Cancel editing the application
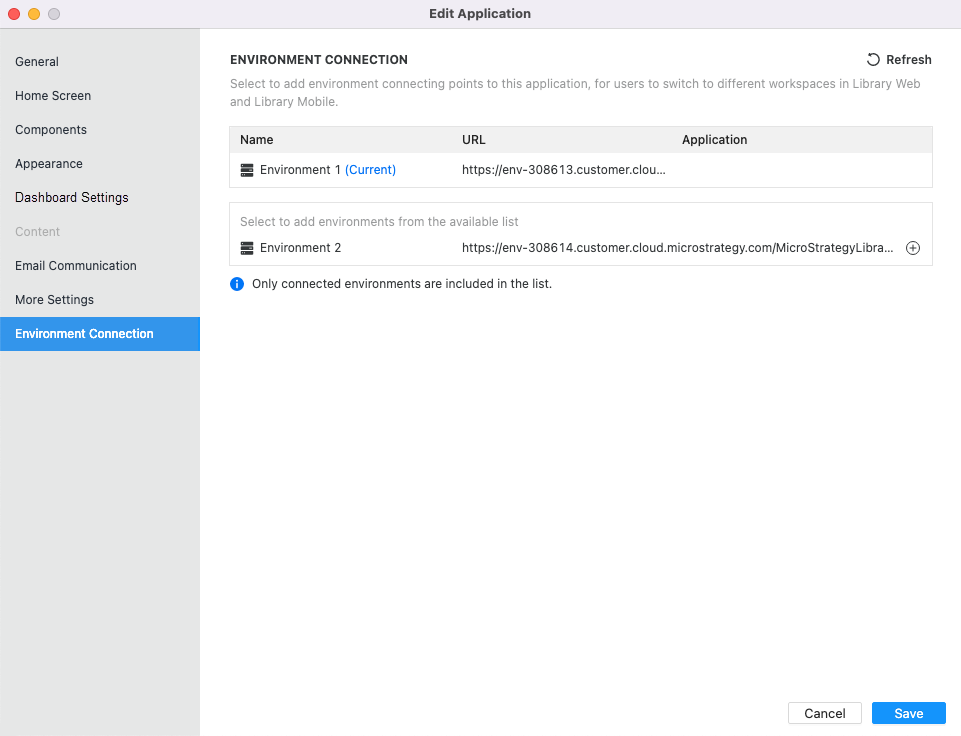The image size is (961, 736). click(x=825, y=713)
